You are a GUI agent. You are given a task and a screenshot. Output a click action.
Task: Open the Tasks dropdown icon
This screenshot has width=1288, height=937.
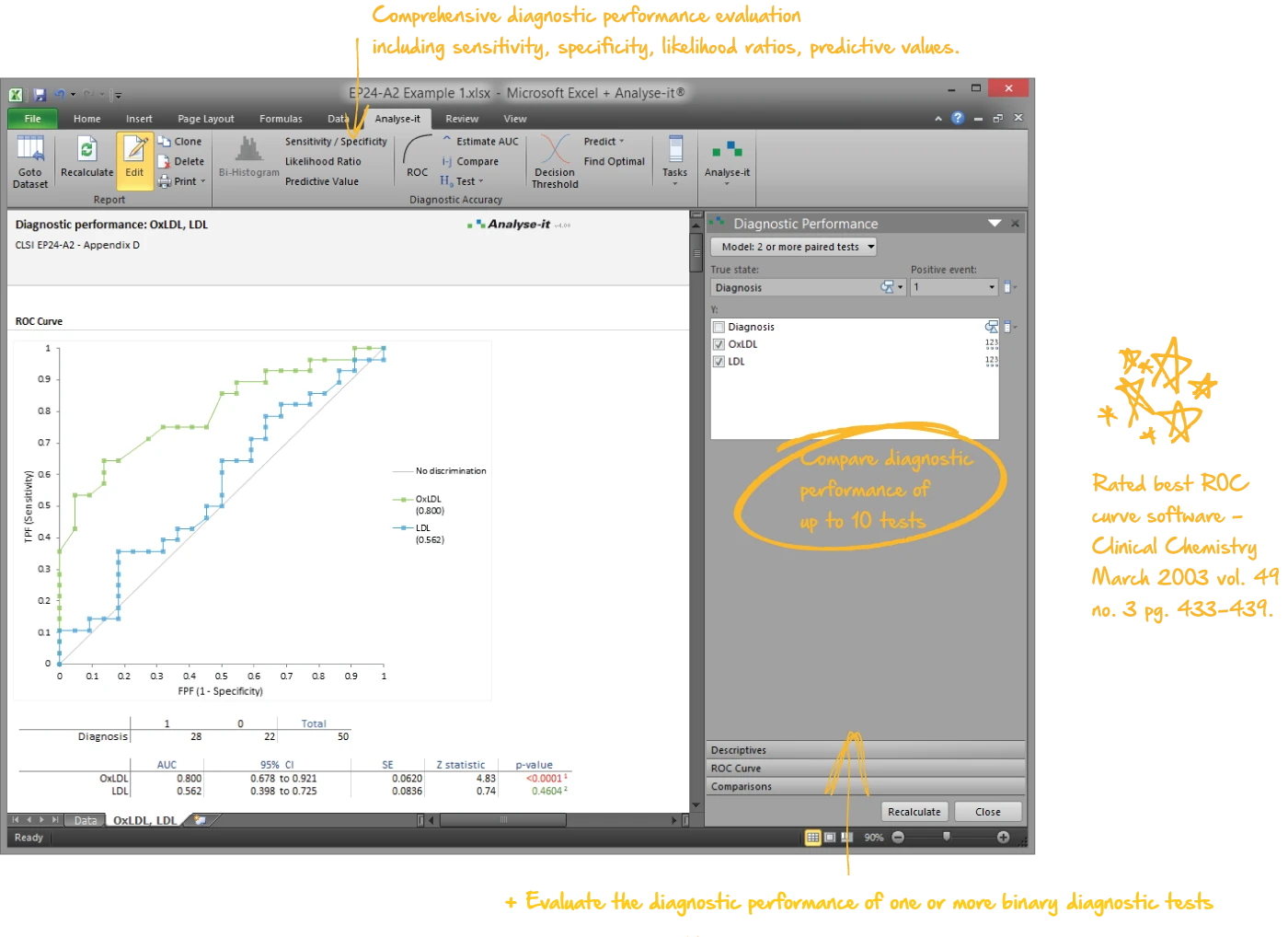675,160
